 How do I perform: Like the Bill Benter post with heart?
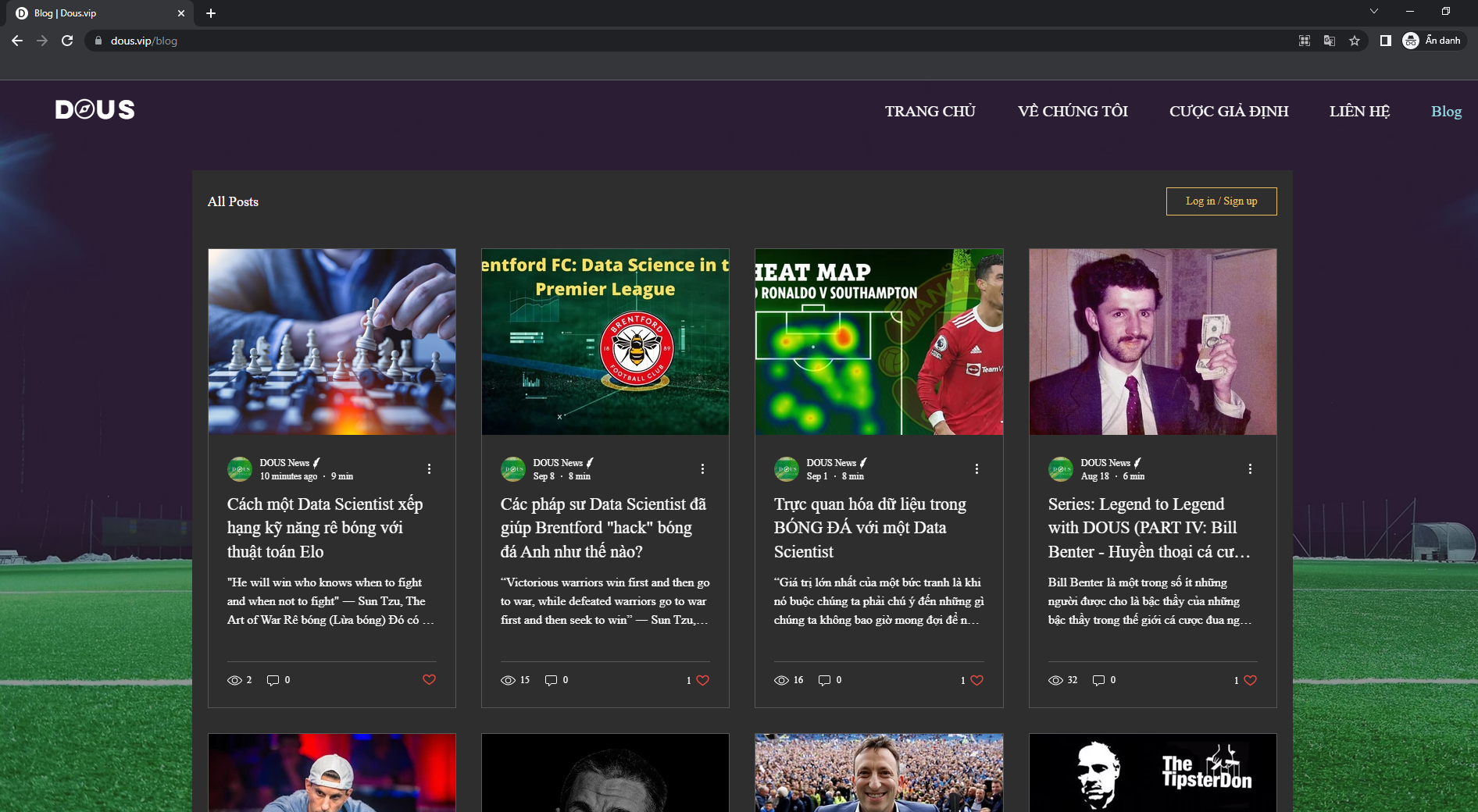pyautogui.click(x=1250, y=680)
